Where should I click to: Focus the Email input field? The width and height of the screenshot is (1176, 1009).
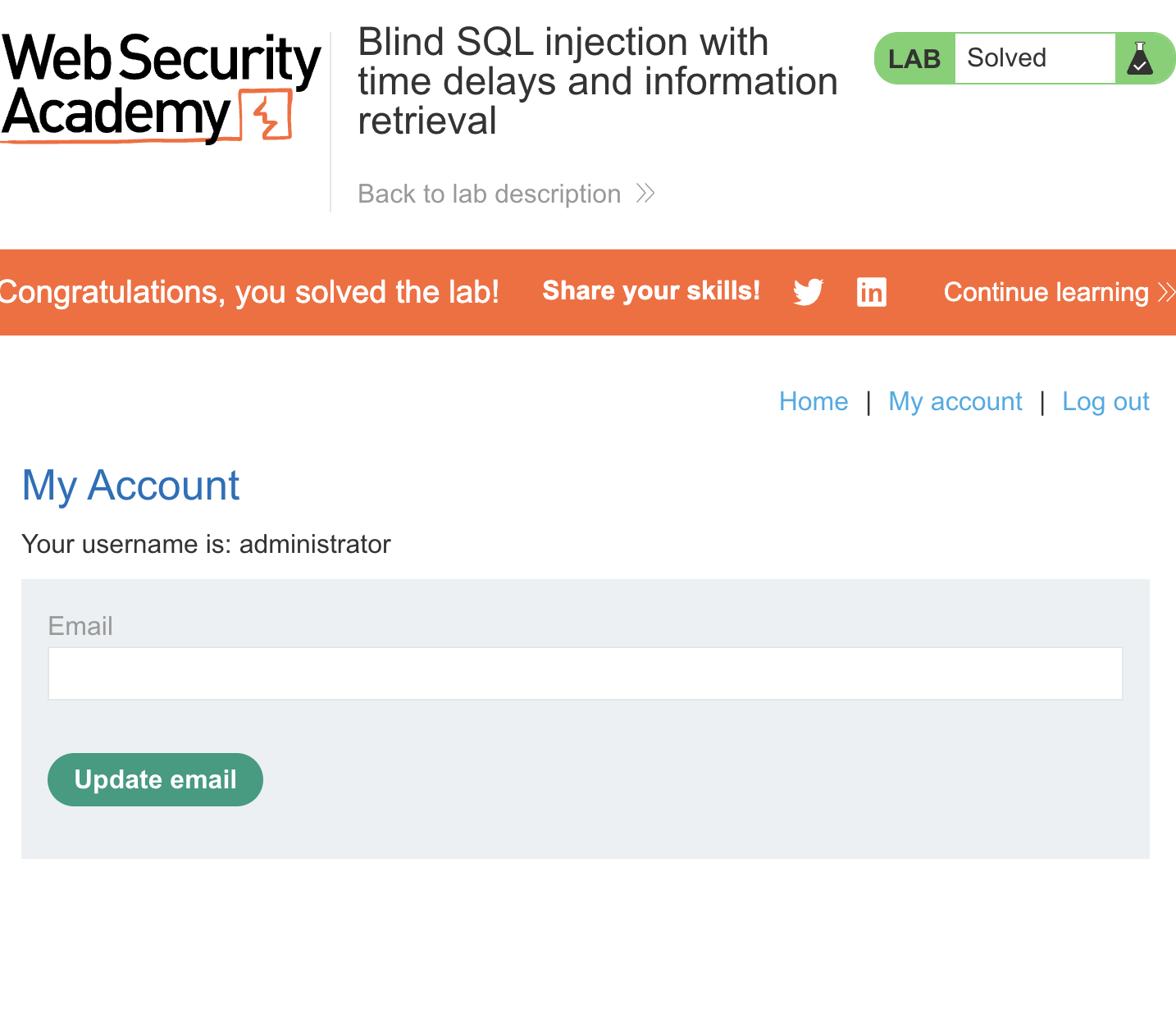(586, 673)
